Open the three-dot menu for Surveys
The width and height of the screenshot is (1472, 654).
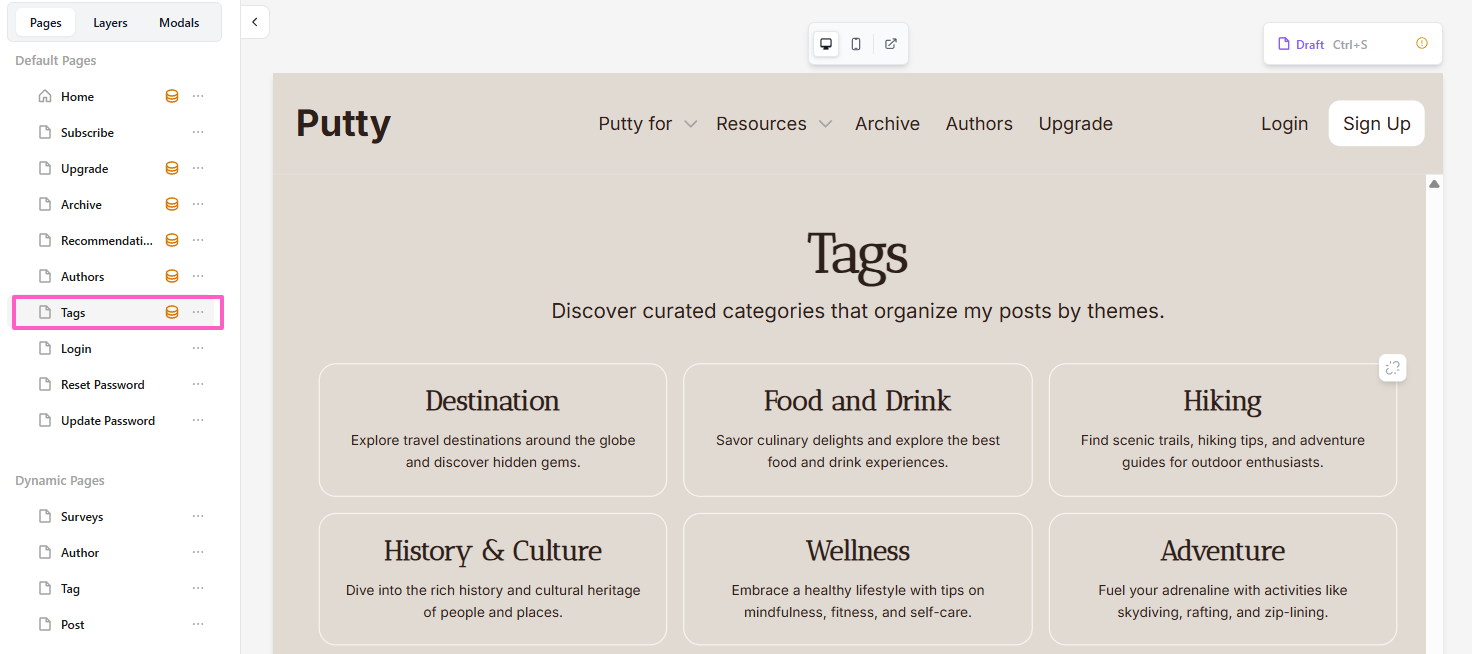198,516
